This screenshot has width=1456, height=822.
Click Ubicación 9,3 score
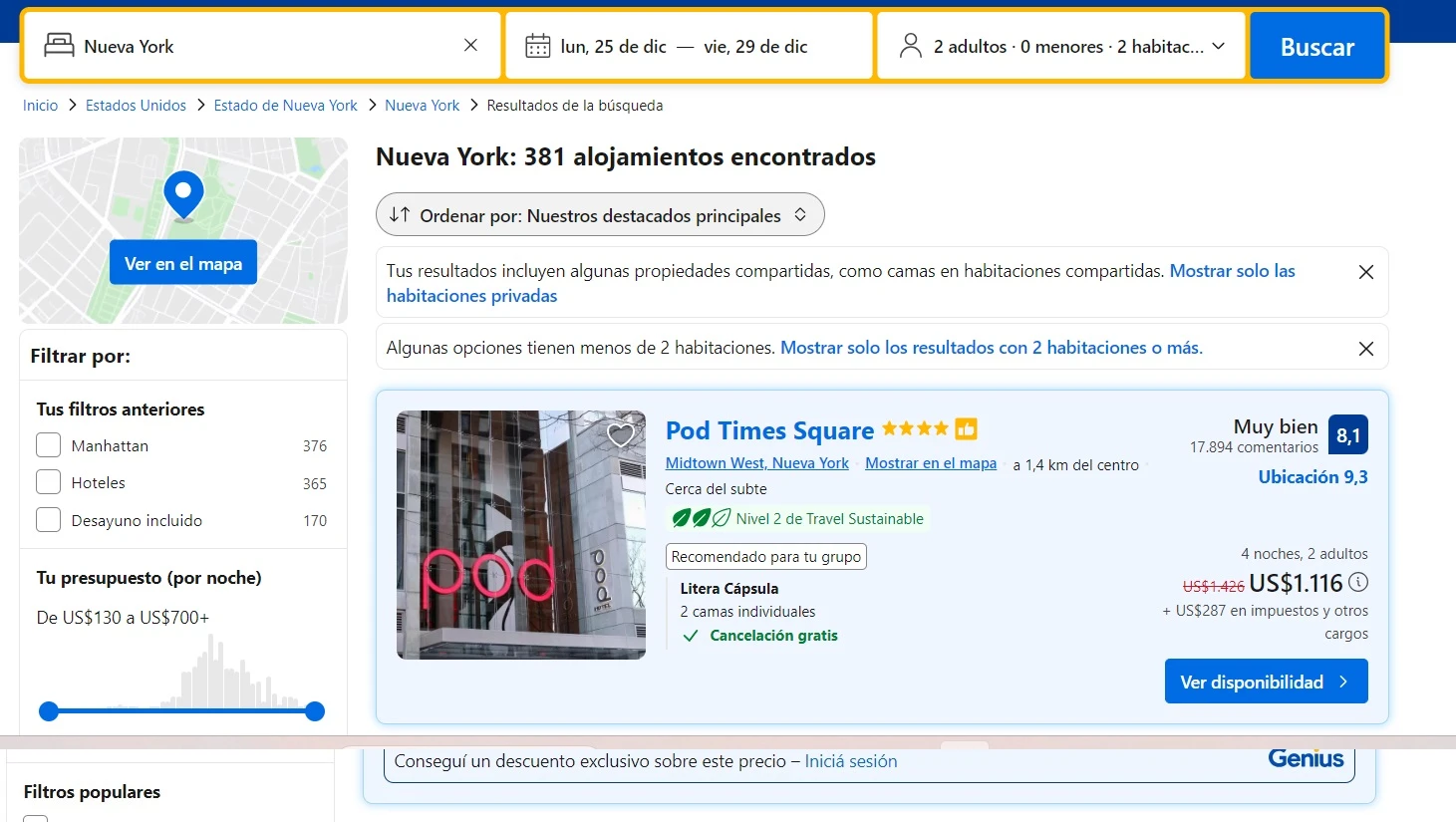coord(1312,477)
